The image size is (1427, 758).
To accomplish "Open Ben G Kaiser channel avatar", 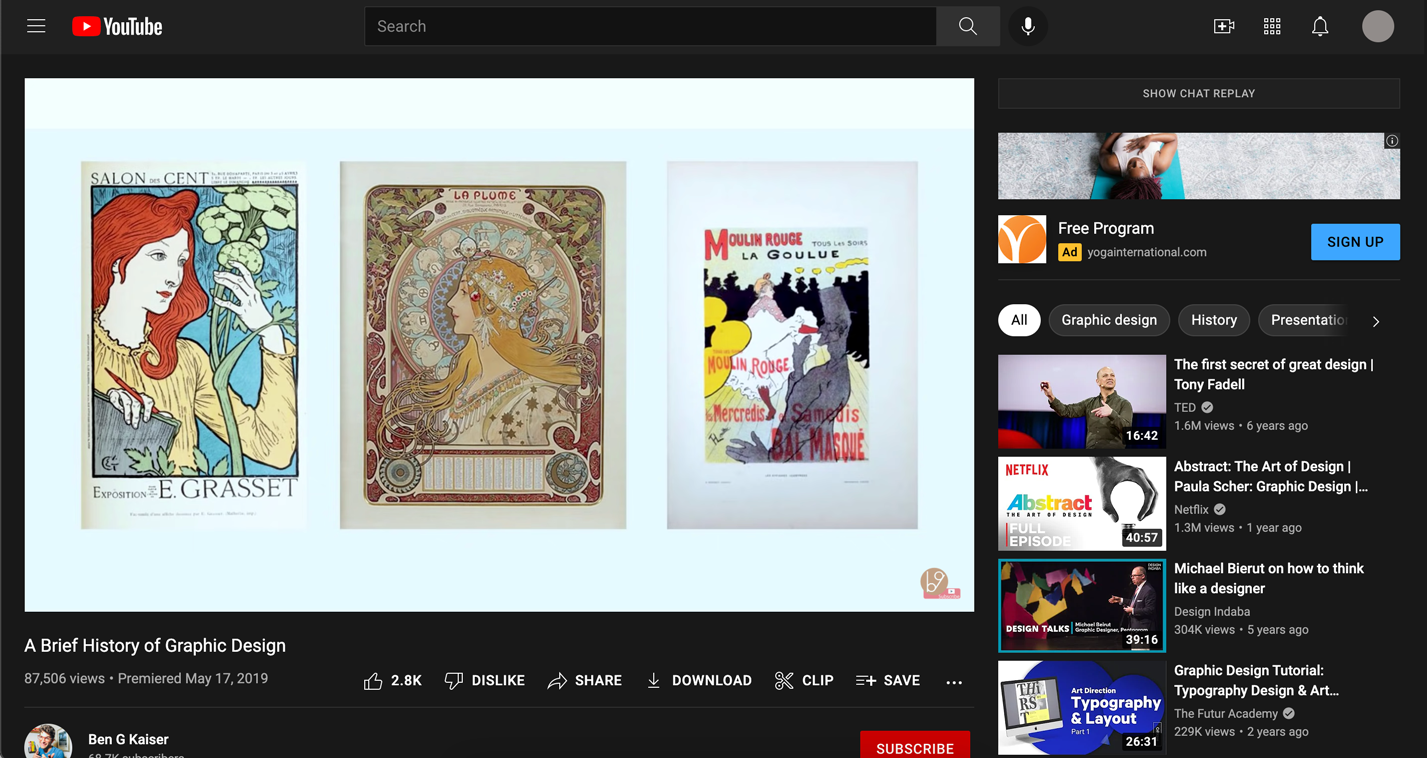I will coord(48,741).
